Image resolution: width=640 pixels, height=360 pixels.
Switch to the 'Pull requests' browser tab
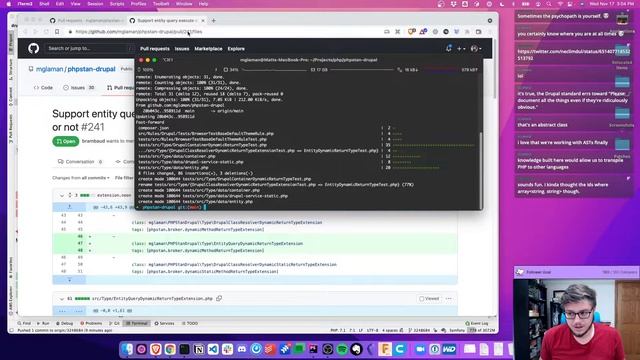coord(87,20)
